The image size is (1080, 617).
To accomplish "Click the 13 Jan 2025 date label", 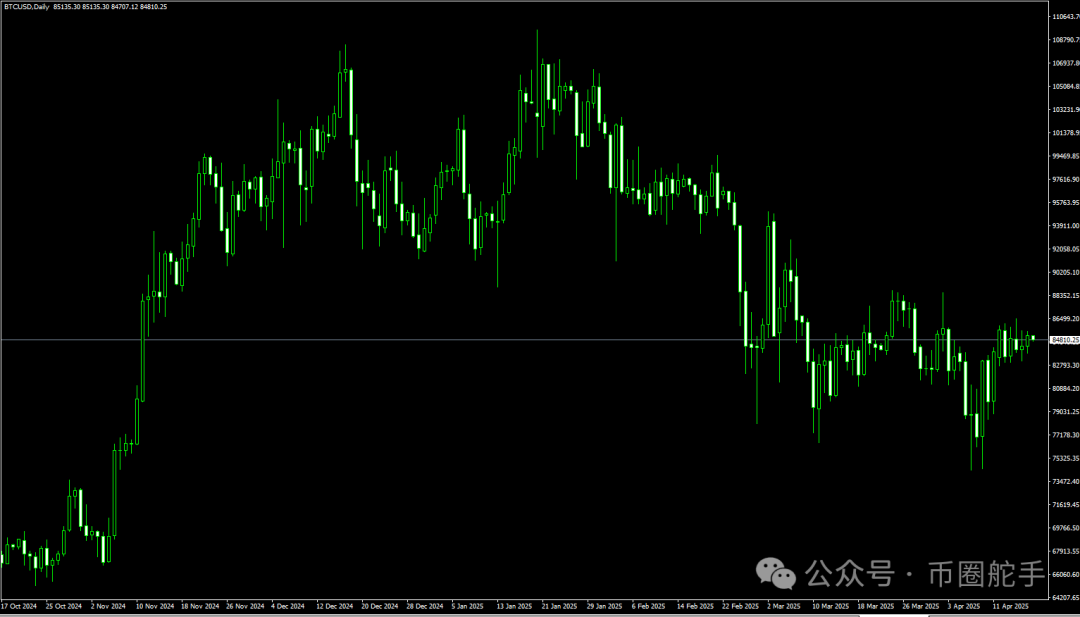I will tap(513, 607).
